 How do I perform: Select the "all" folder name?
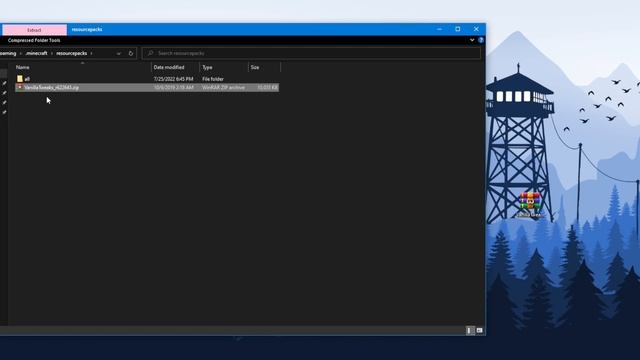[27, 79]
